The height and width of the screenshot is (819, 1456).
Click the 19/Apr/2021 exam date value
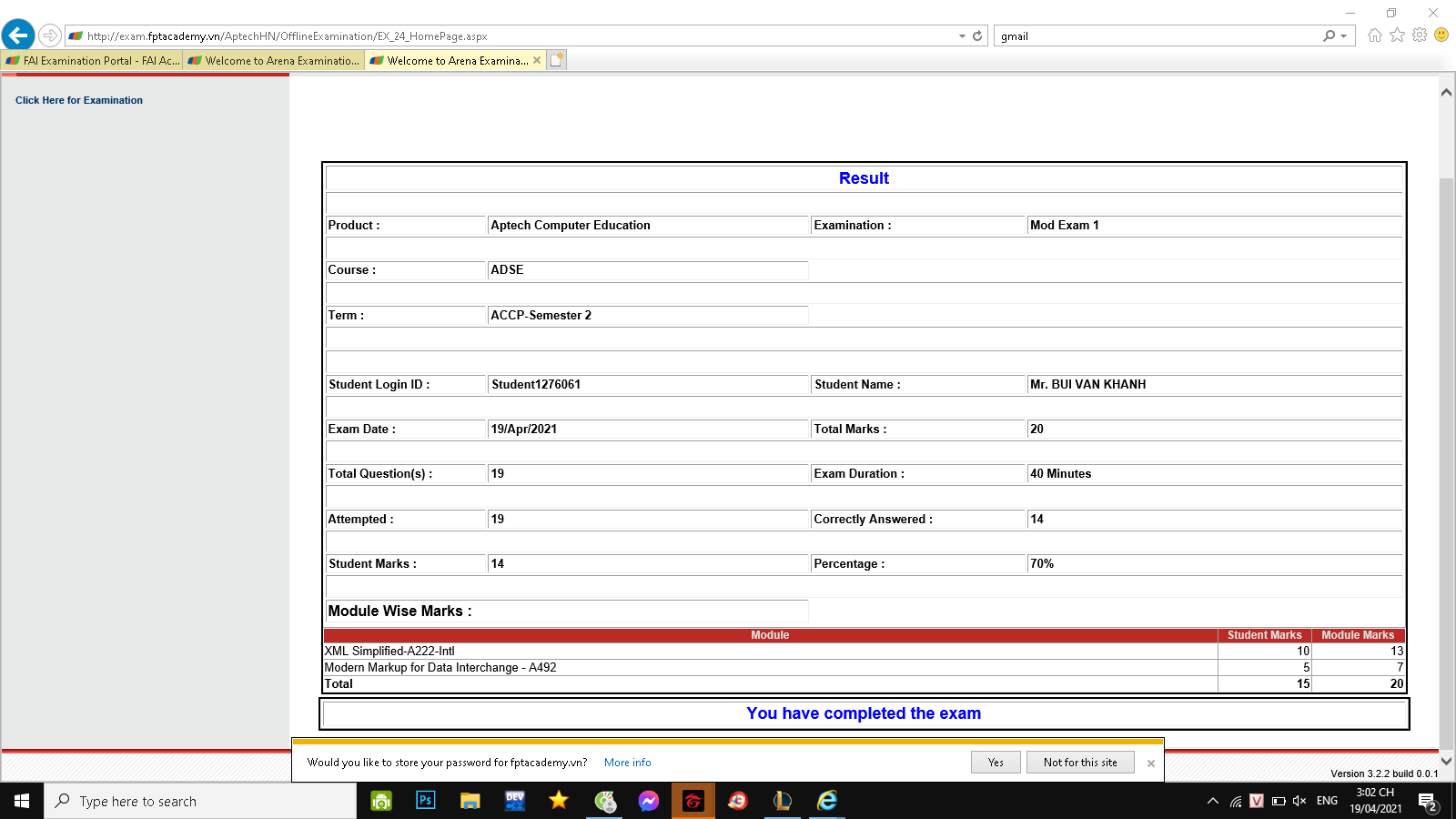(523, 429)
